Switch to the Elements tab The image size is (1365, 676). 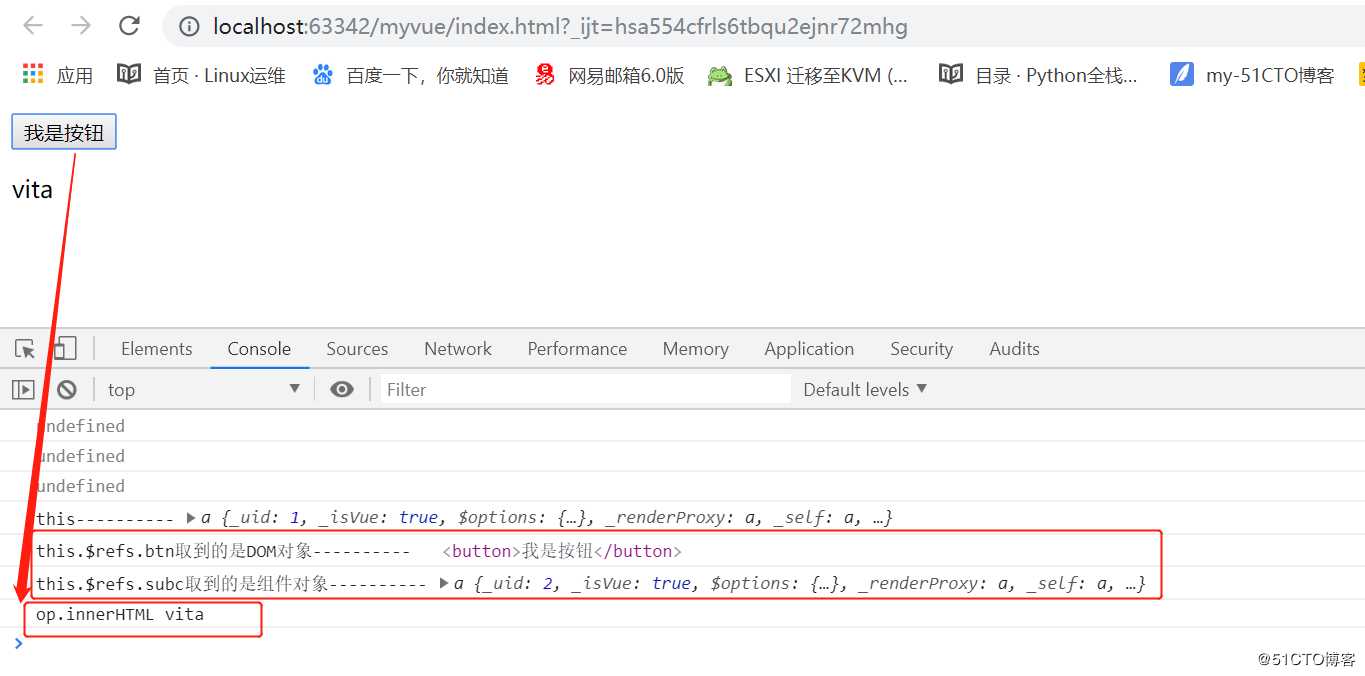click(x=157, y=349)
